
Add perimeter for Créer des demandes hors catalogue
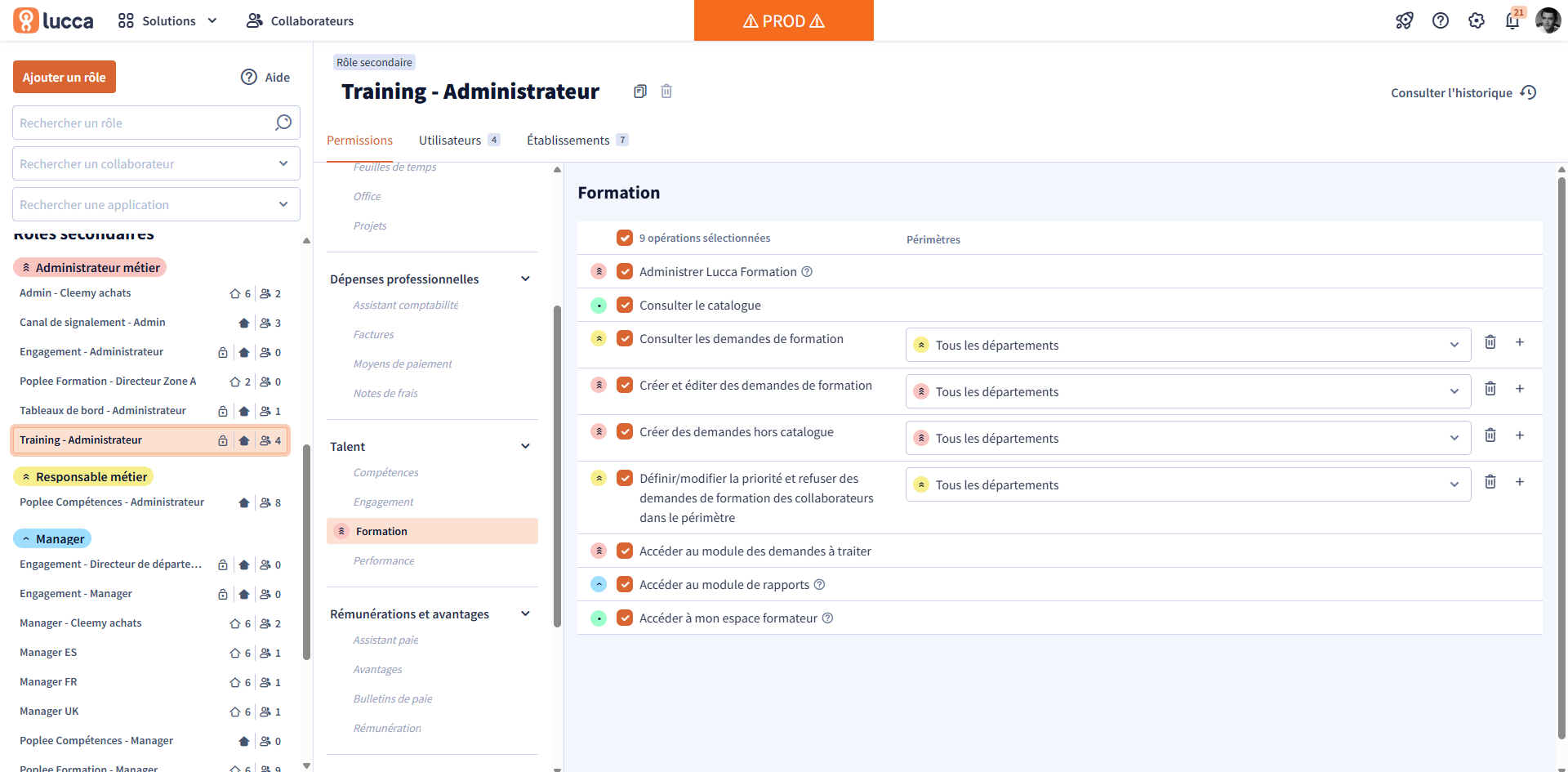tap(1520, 435)
